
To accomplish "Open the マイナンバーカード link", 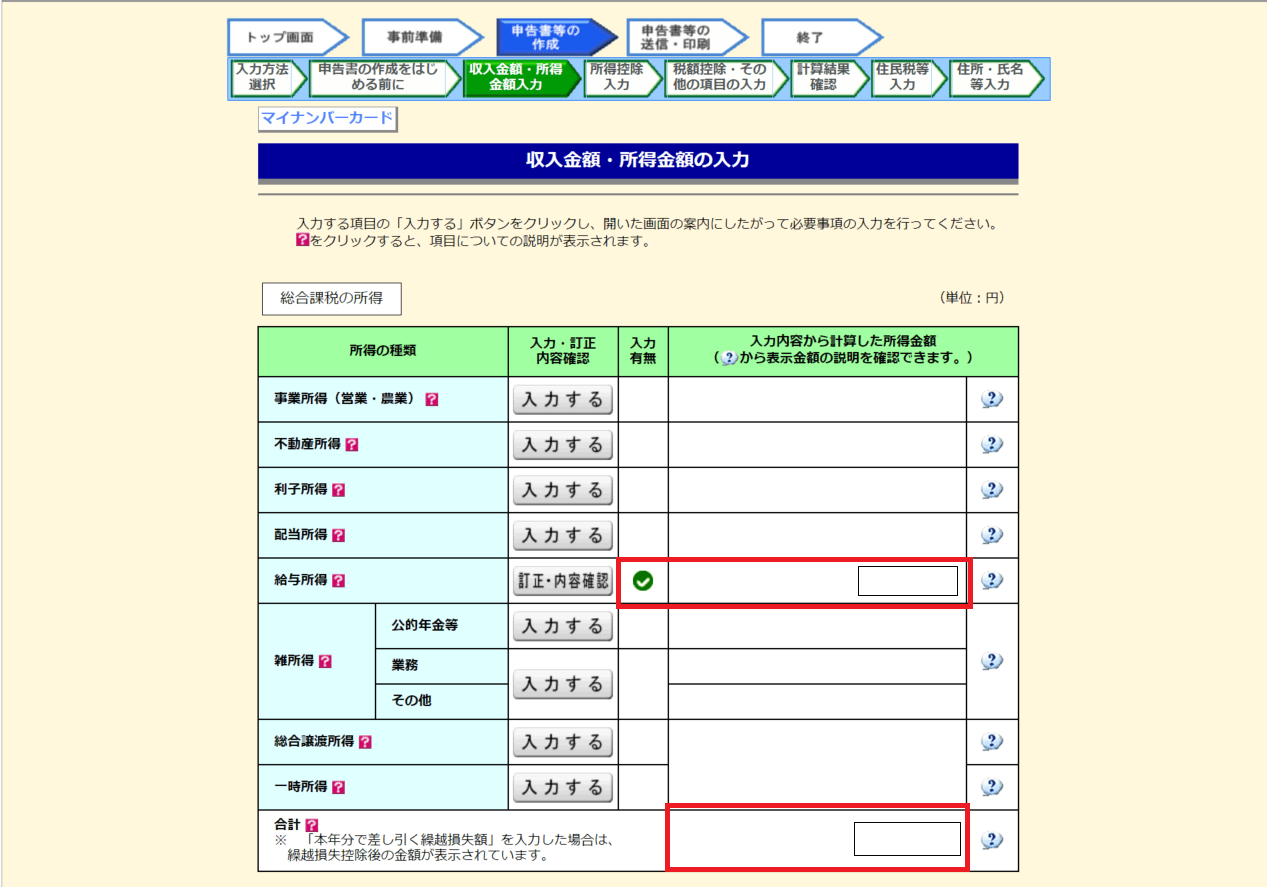I will pos(325,117).
